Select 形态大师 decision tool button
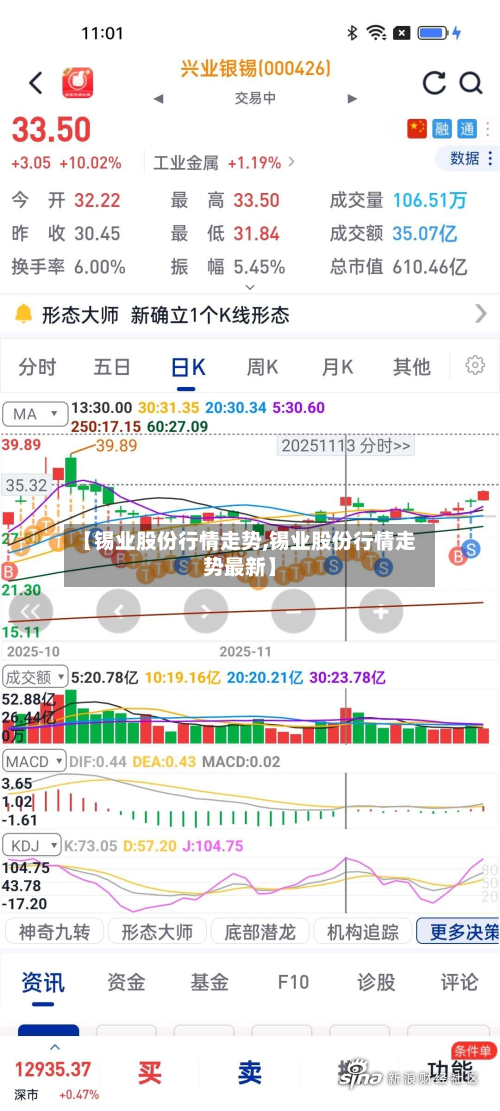Viewport: 500px width, 1111px height. [x=157, y=932]
